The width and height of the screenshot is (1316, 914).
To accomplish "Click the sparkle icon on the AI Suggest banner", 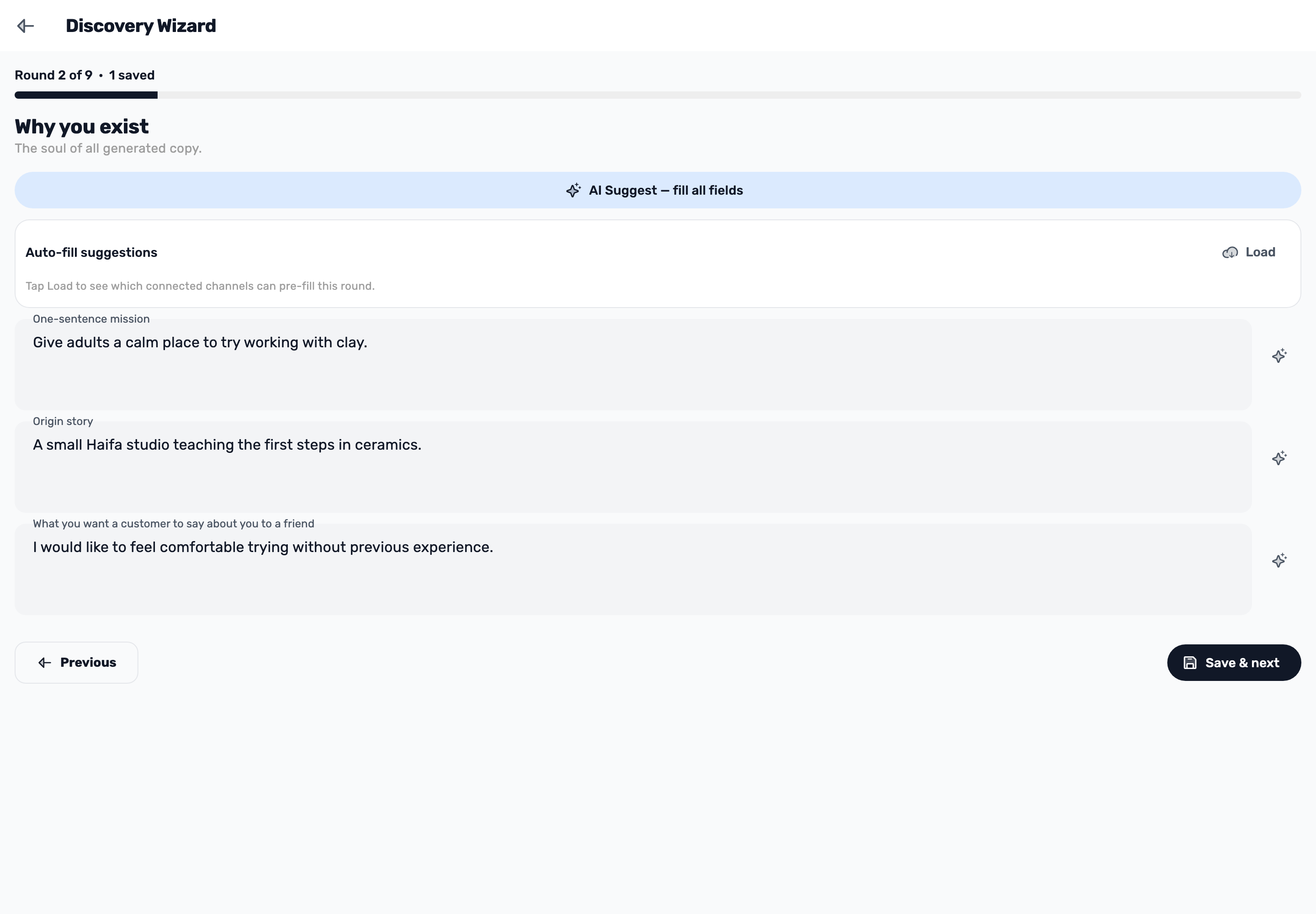I will 573,190.
